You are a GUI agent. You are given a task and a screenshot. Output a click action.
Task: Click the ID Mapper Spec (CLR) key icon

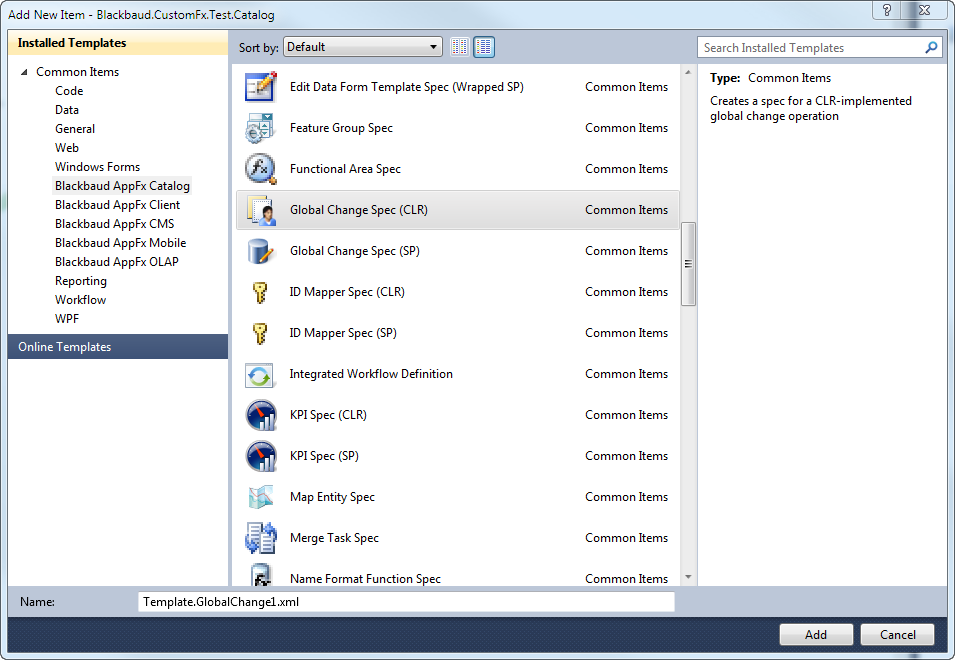coord(261,292)
